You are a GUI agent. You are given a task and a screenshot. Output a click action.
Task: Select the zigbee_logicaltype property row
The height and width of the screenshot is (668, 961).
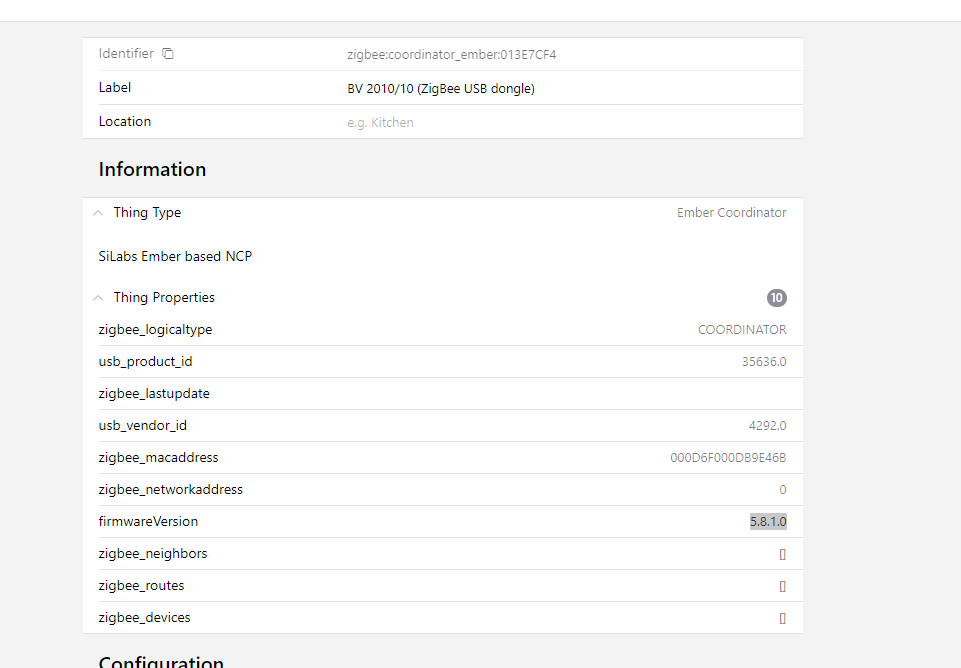(x=442, y=330)
